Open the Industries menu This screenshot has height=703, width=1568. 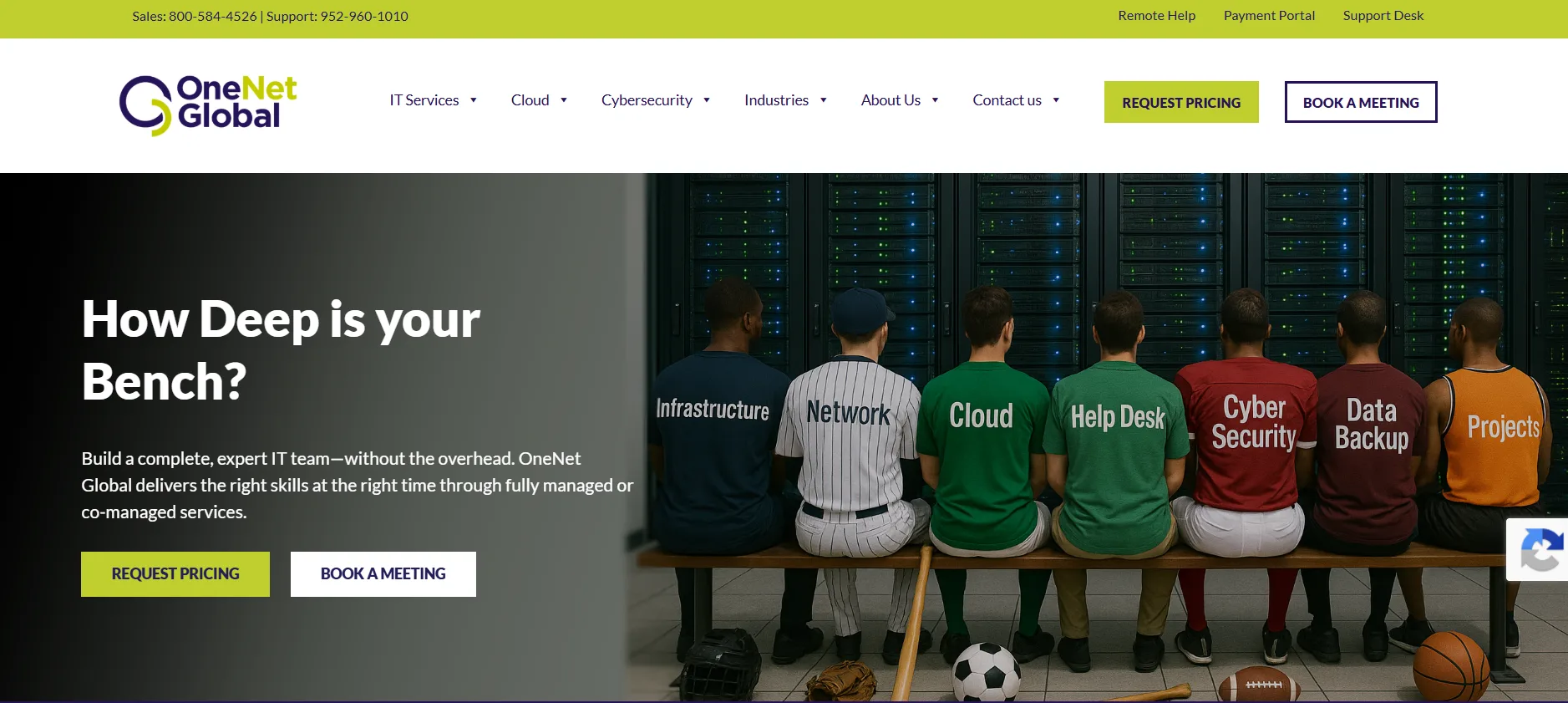click(x=776, y=100)
